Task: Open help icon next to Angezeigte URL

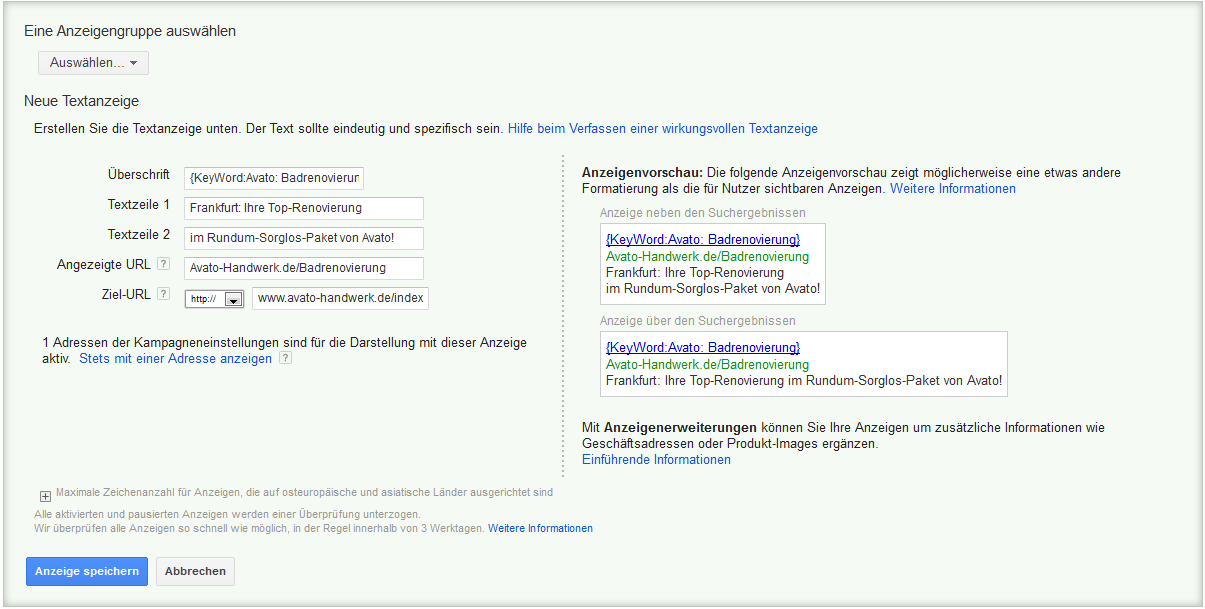Action: point(163,265)
